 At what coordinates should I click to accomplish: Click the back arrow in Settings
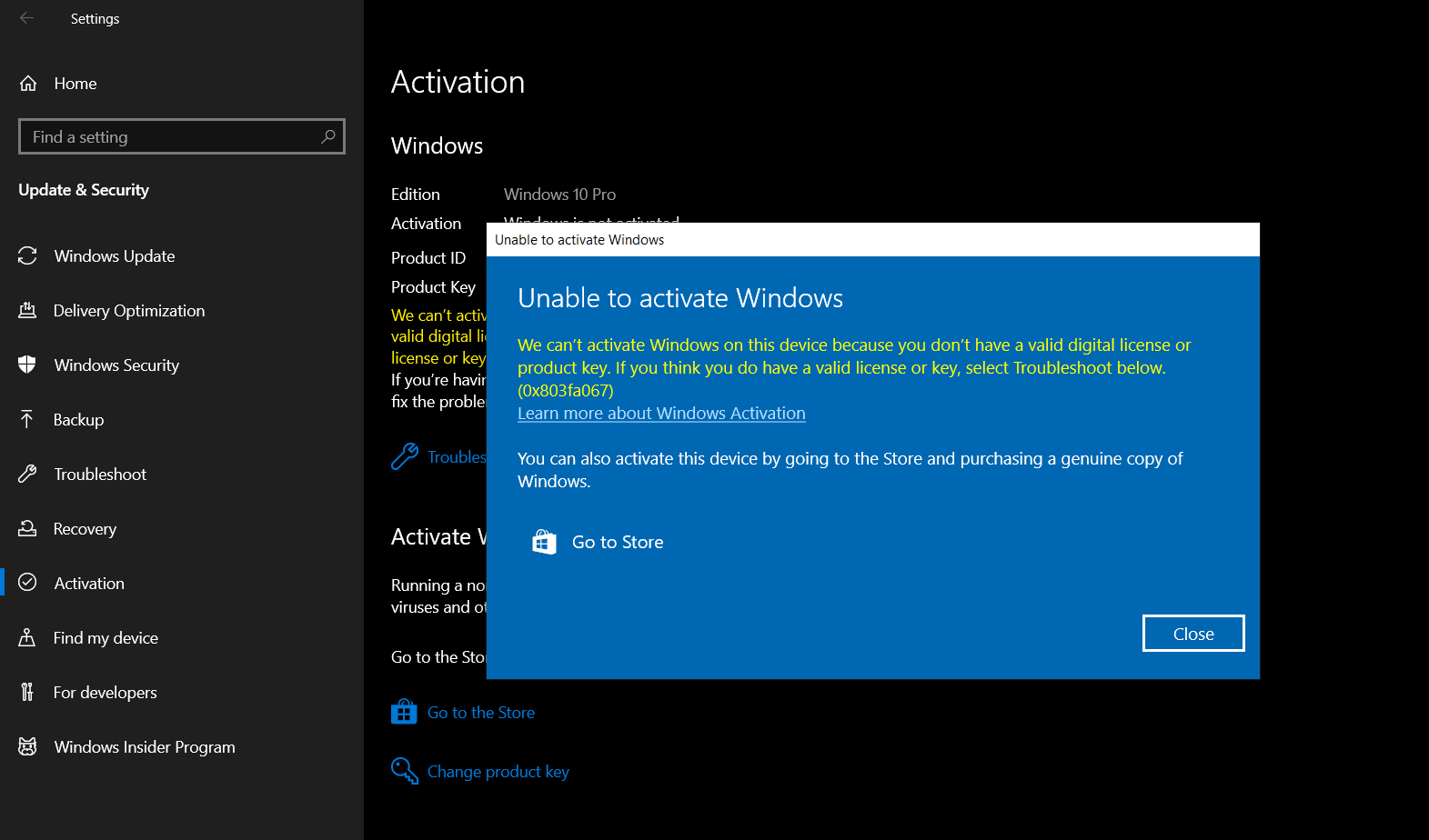click(26, 18)
